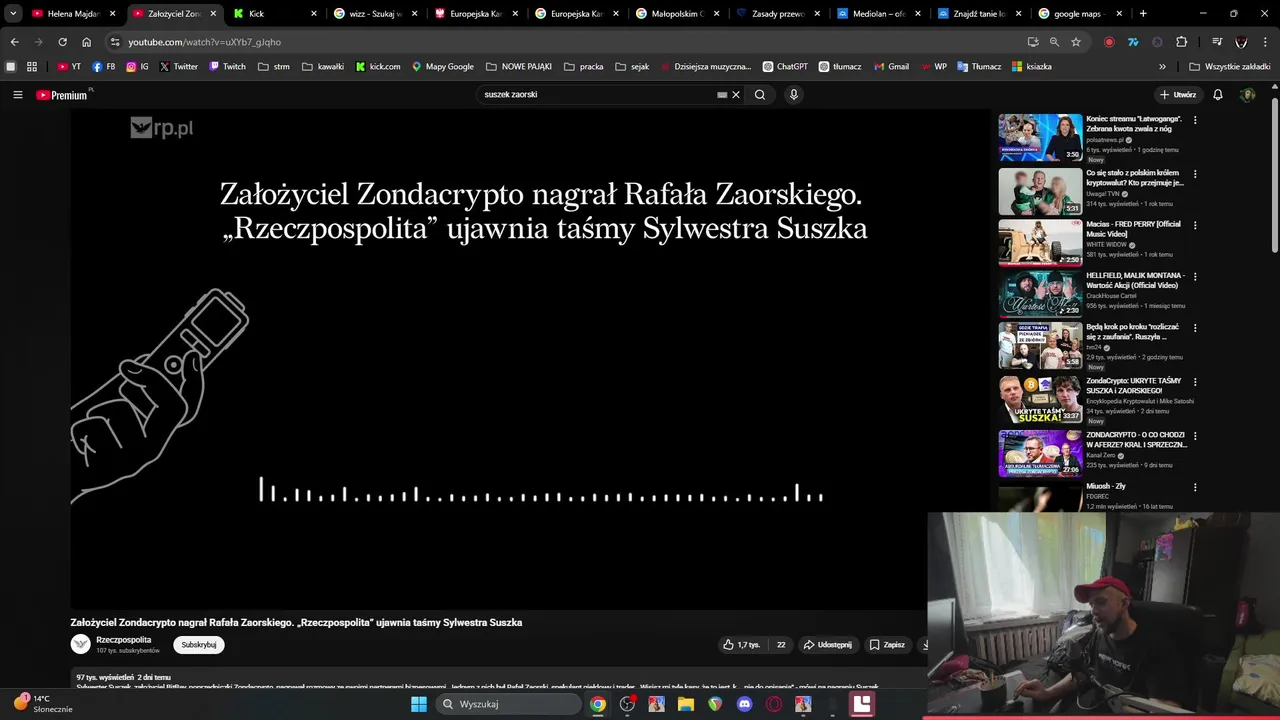This screenshot has height=720, width=1280.
Task: Like the video with thumbs up
Action: pos(741,645)
